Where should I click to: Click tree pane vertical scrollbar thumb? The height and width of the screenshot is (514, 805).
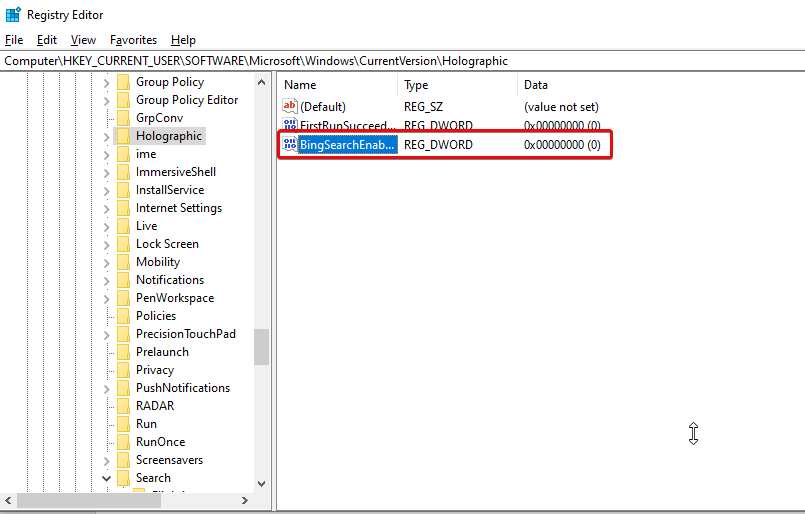click(261, 347)
